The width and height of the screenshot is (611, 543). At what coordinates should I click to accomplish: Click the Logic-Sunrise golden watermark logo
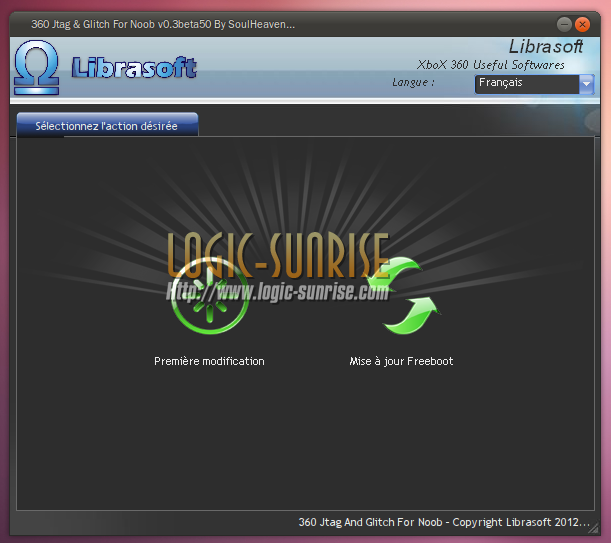pos(278,254)
